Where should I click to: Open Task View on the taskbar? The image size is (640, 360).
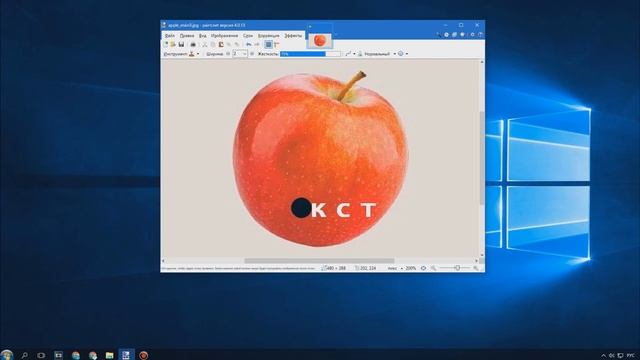coord(41,356)
